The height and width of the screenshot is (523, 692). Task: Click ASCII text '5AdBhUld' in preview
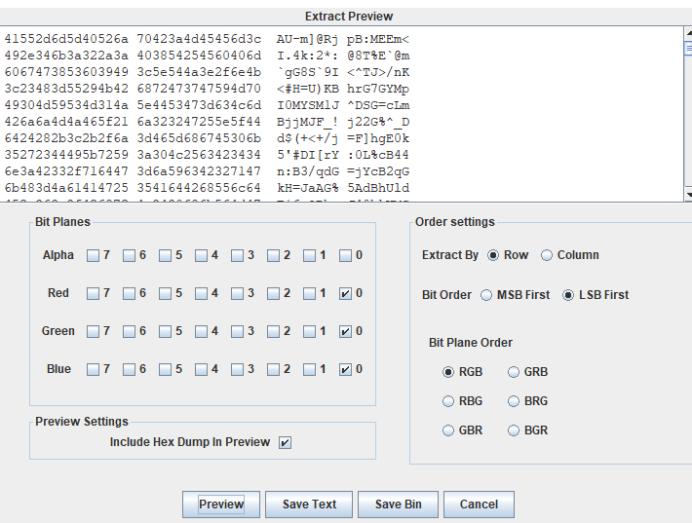click(378, 188)
